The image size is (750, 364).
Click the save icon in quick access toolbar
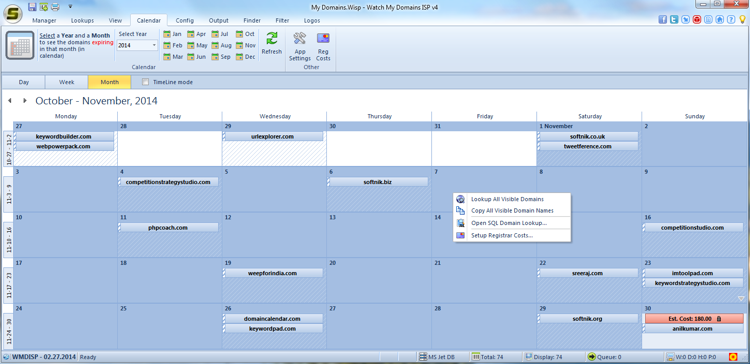point(32,7)
